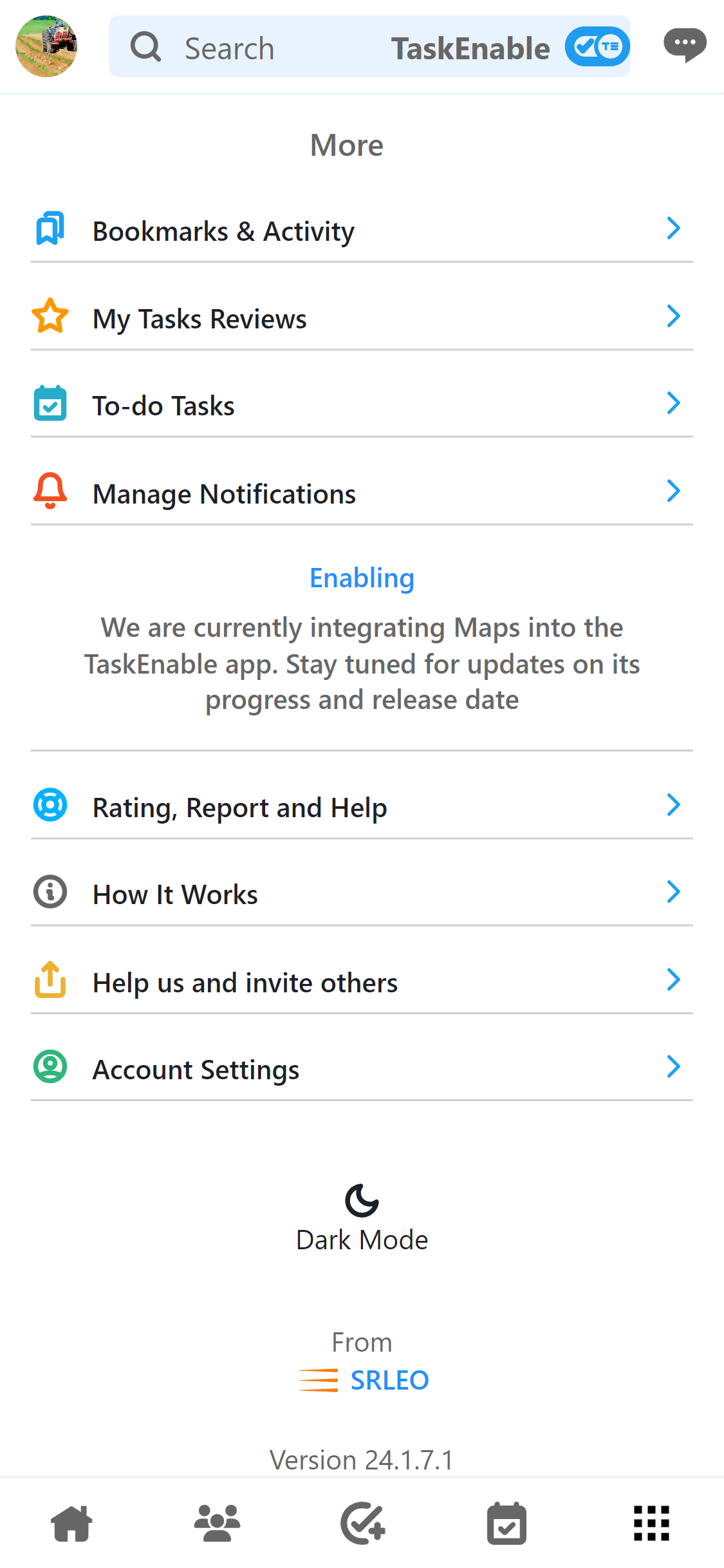Image resolution: width=724 pixels, height=1568 pixels.
Task: Tap the add task checkmark-plus icon
Action: [362, 1523]
